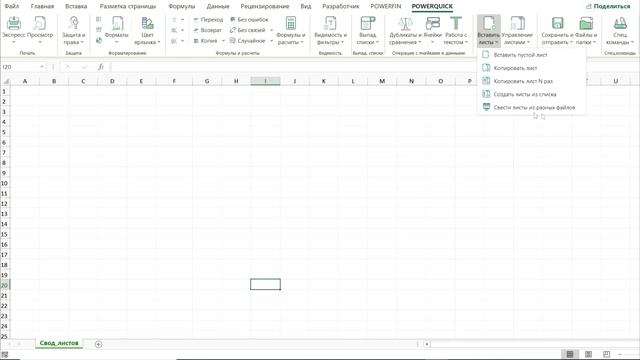
Task: Click the Без ошибок button
Action: click(x=249, y=20)
